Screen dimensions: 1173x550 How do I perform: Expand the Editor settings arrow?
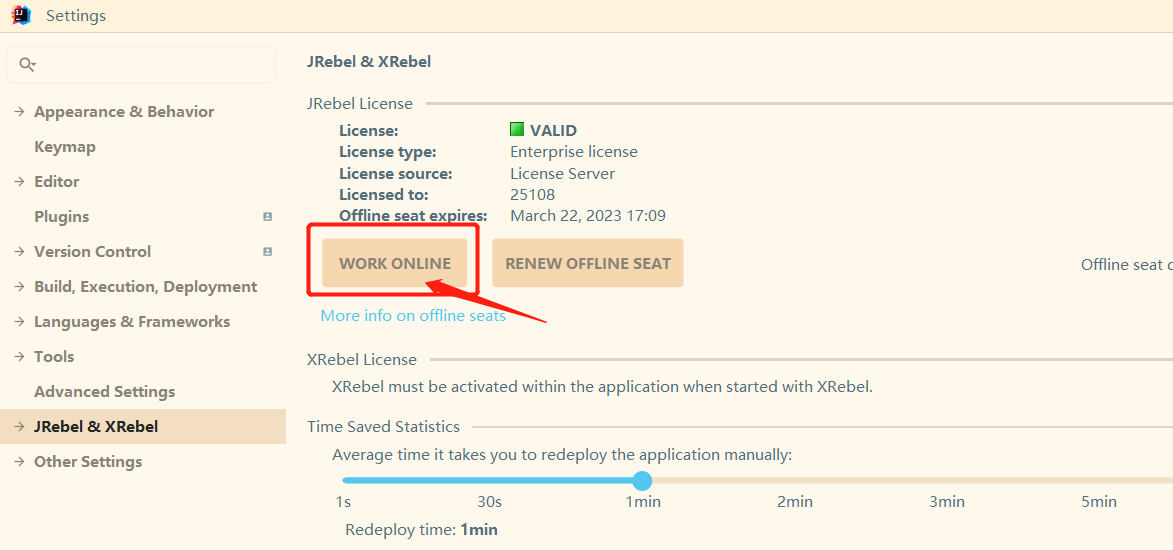(x=19, y=182)
